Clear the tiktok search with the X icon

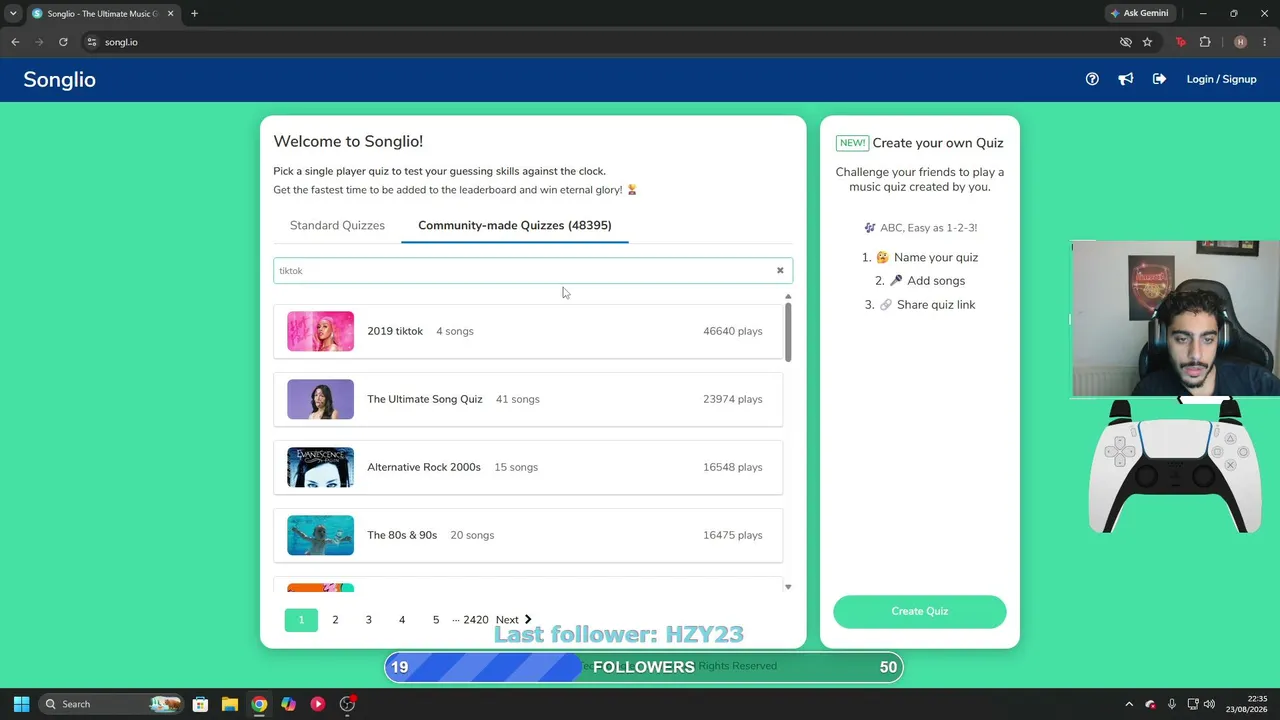(x=780, y=270)
